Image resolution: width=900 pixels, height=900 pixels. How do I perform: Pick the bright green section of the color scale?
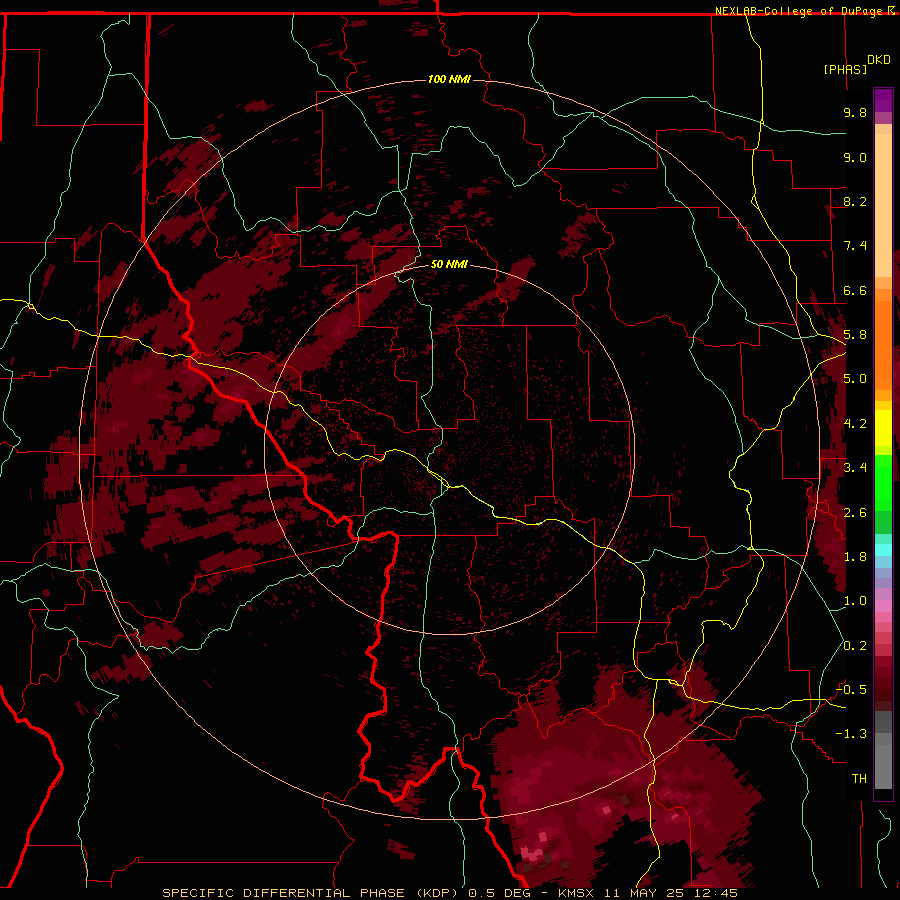(883, 482)
